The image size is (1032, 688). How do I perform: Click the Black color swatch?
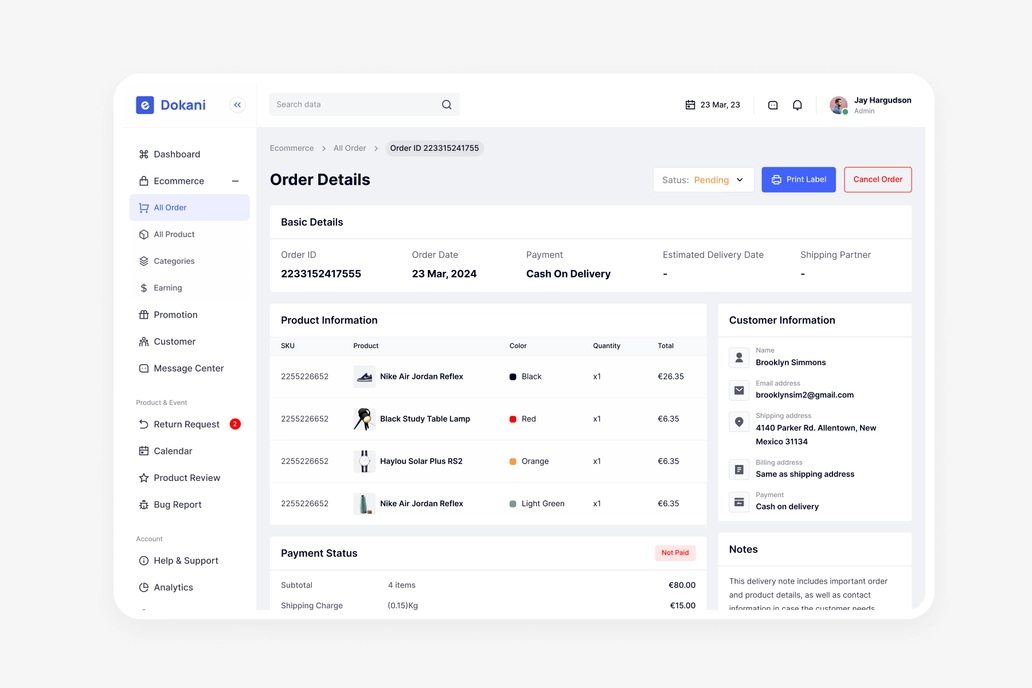[513, 377]
